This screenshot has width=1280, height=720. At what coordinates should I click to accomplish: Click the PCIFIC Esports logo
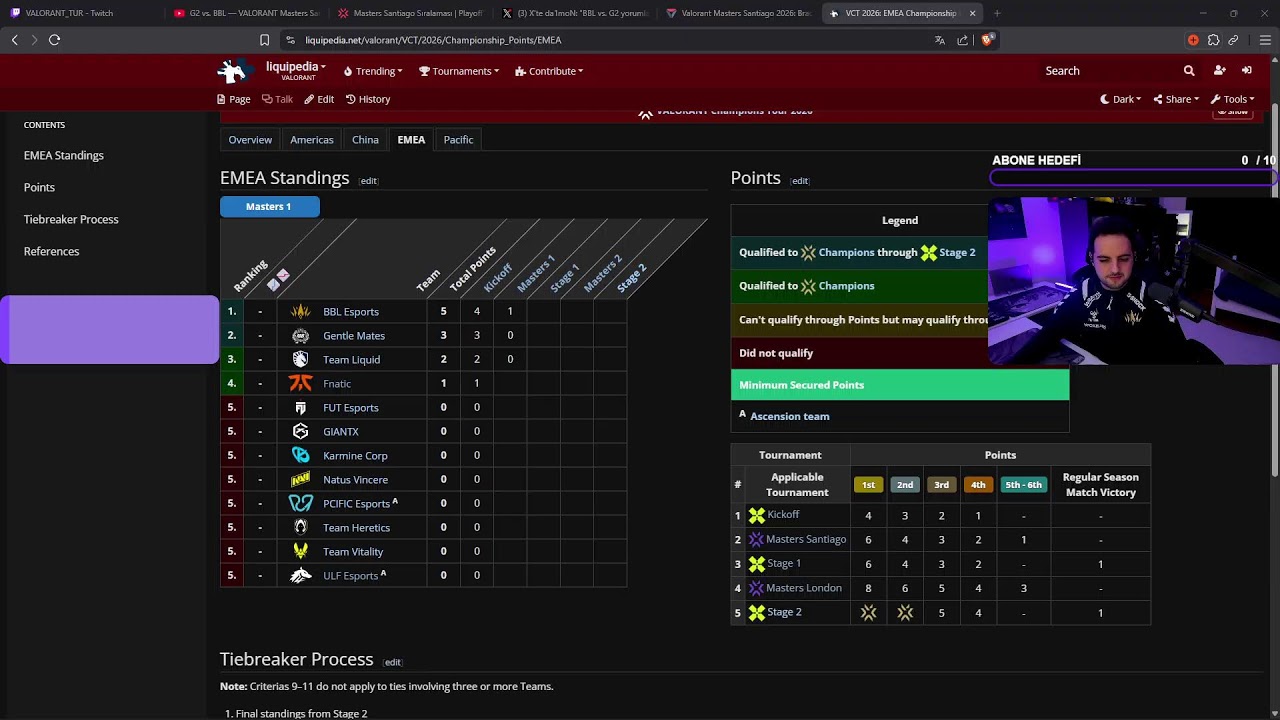tap(300, 503)
